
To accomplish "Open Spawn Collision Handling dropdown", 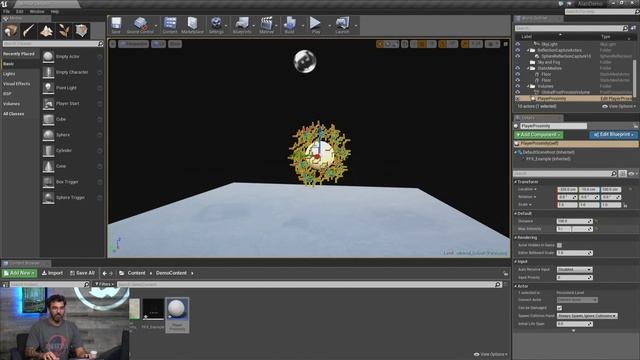I will point(587,316).
